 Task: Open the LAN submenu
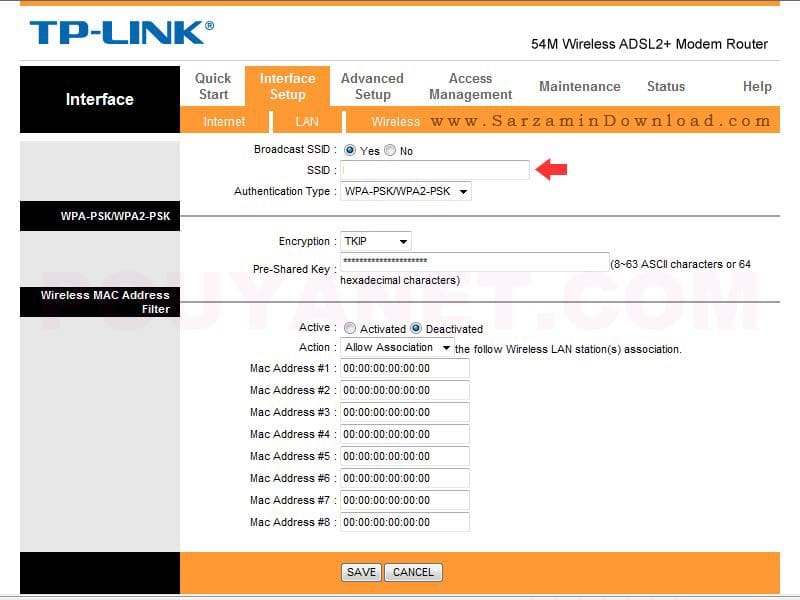point(307,121)
